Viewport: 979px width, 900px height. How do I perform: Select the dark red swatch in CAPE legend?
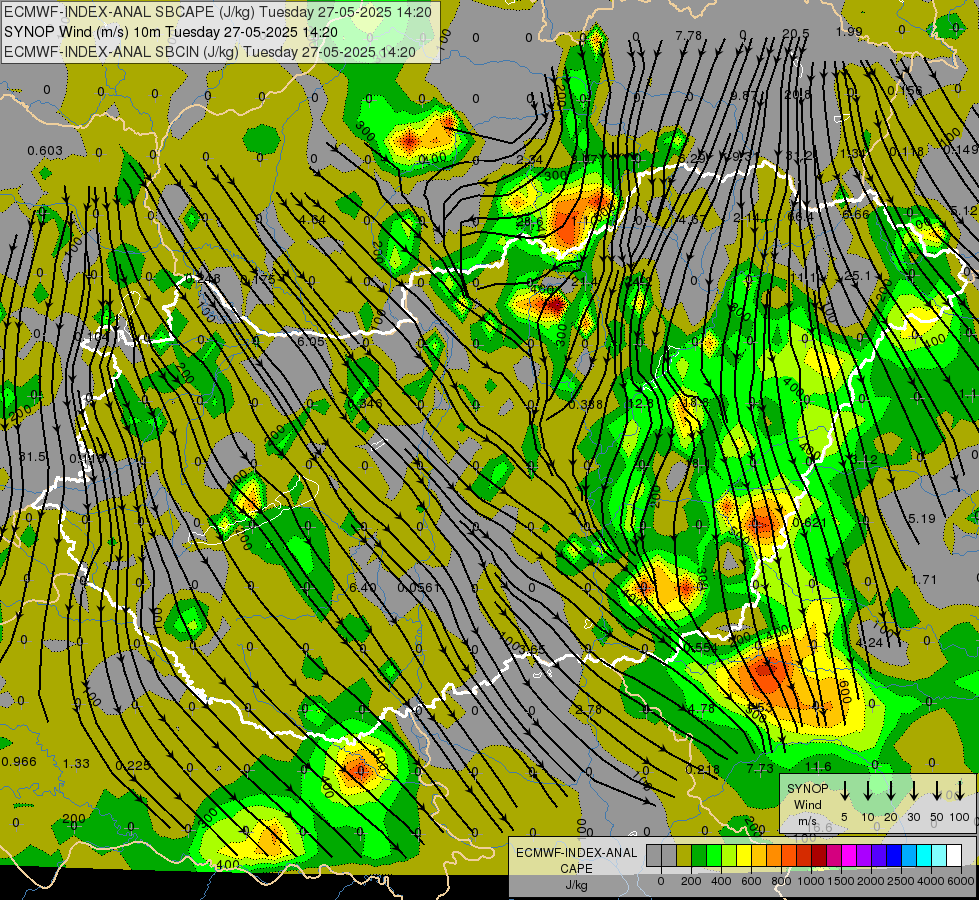click(x=819, y=855)
